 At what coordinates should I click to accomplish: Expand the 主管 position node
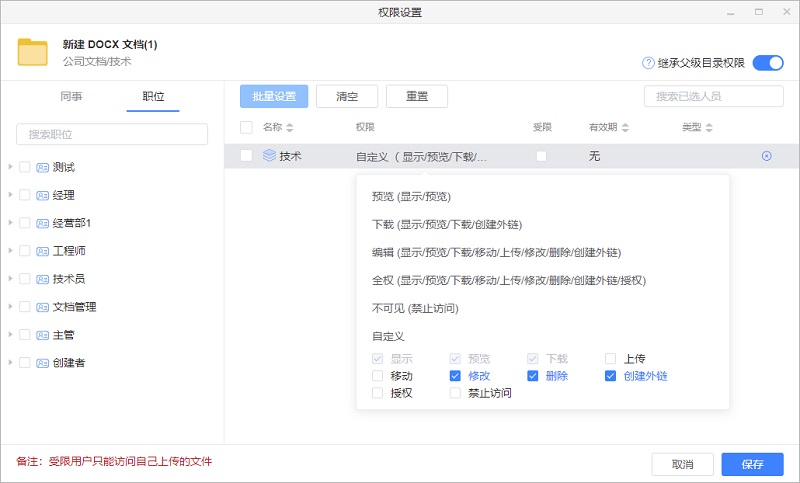coord(10,335)
